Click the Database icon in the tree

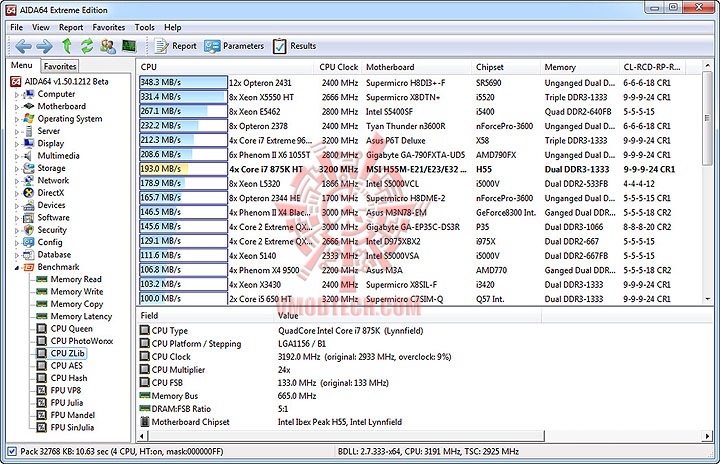(x=28, y=255)
